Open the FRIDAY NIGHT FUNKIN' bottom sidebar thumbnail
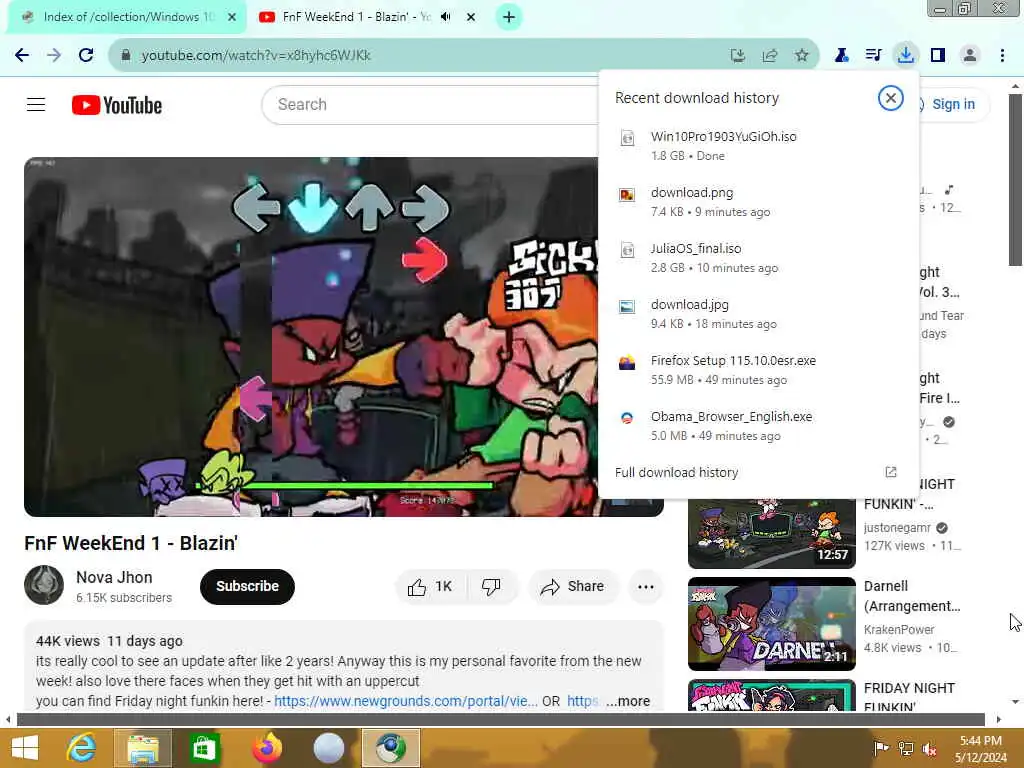This screenshot has width=1024, height=768. coord(771,695)
